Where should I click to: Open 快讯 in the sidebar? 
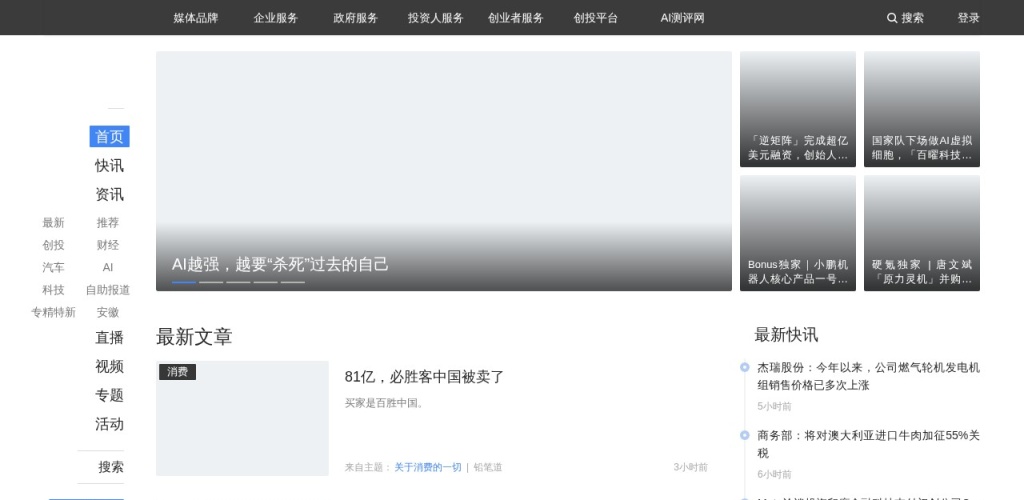click(x=110, y=166)
